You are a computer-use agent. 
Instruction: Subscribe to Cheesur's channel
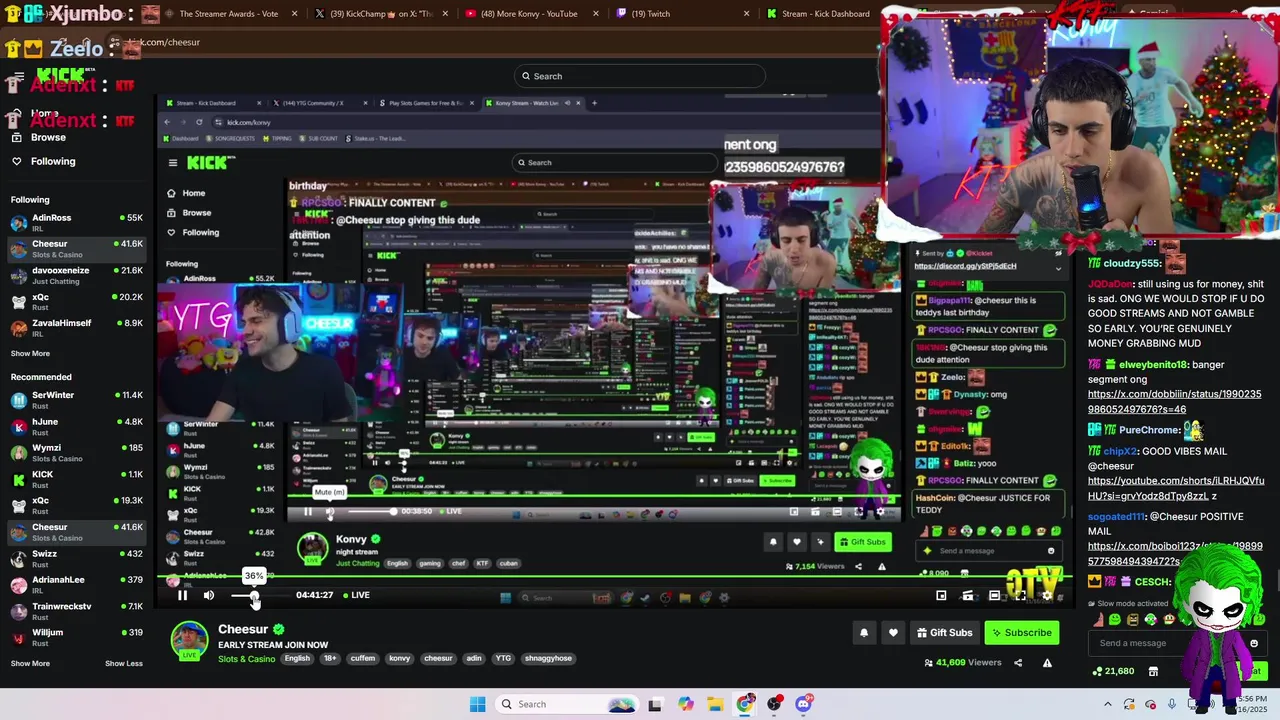pos(1021,633)
